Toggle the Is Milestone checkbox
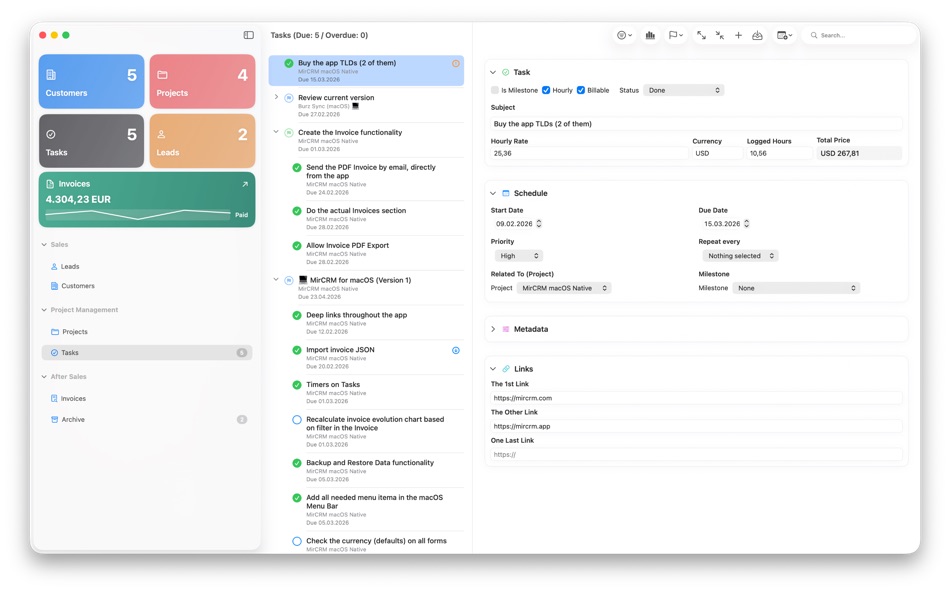This screenshot has height=594, width=950. pos(495,90)
